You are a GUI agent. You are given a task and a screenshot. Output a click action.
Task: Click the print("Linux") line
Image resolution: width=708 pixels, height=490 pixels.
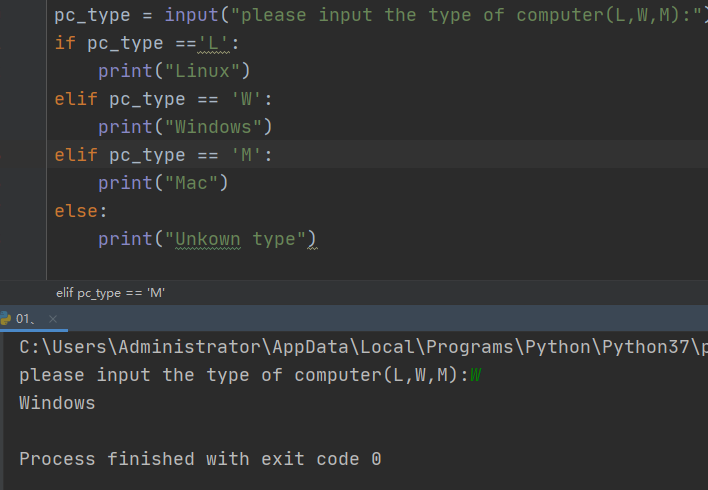point(174,71)
